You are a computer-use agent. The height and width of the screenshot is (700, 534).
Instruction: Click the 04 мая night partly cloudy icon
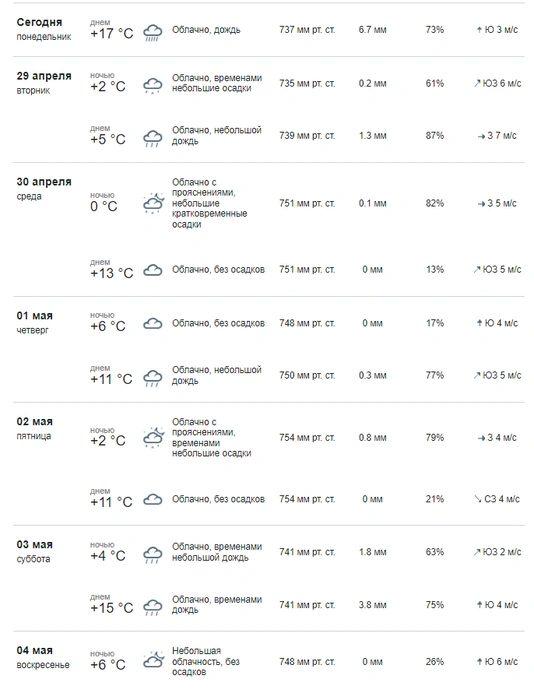click(153, 660)
